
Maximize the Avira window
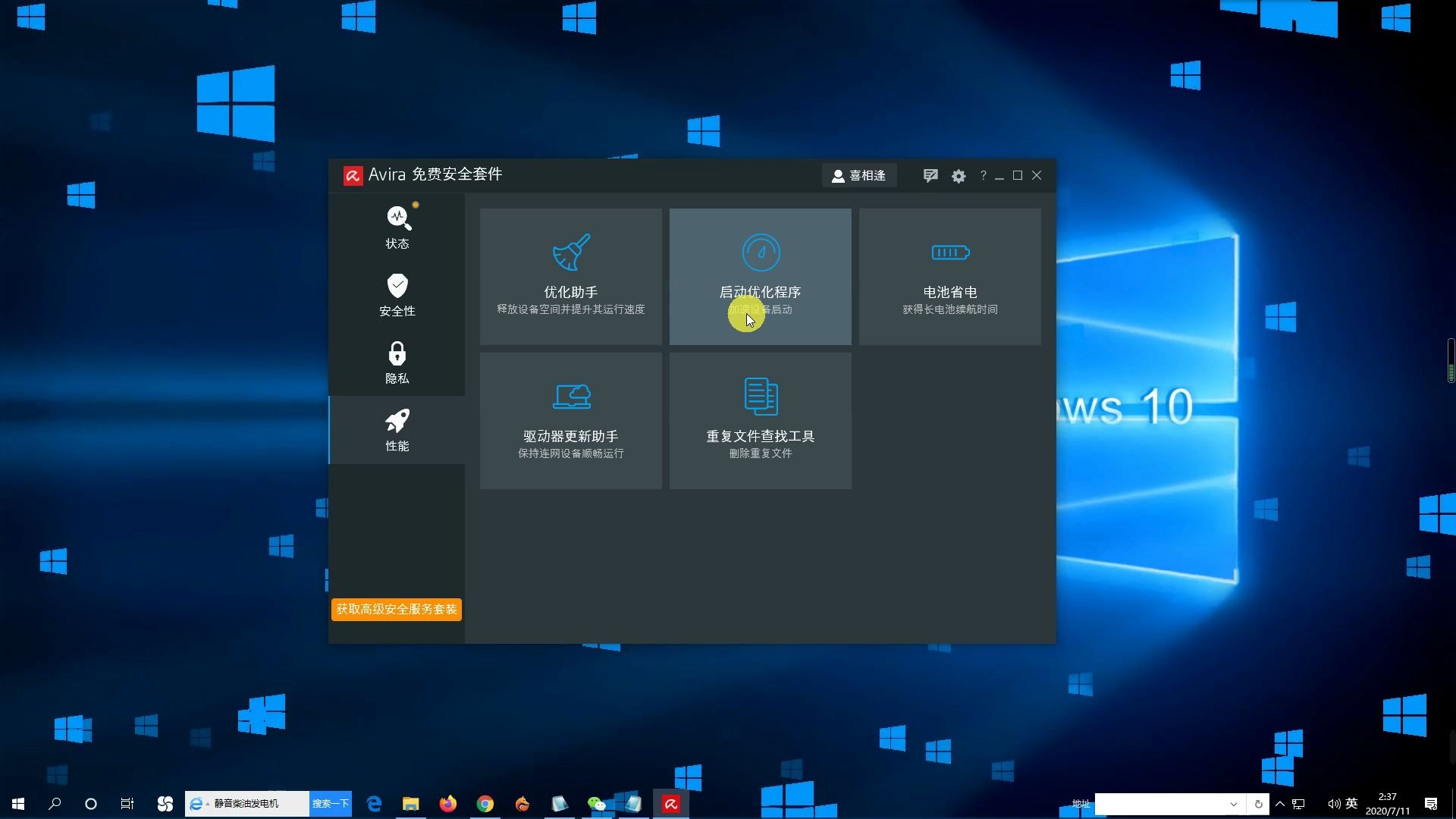pyautogui.click(x=1018, y=175)
